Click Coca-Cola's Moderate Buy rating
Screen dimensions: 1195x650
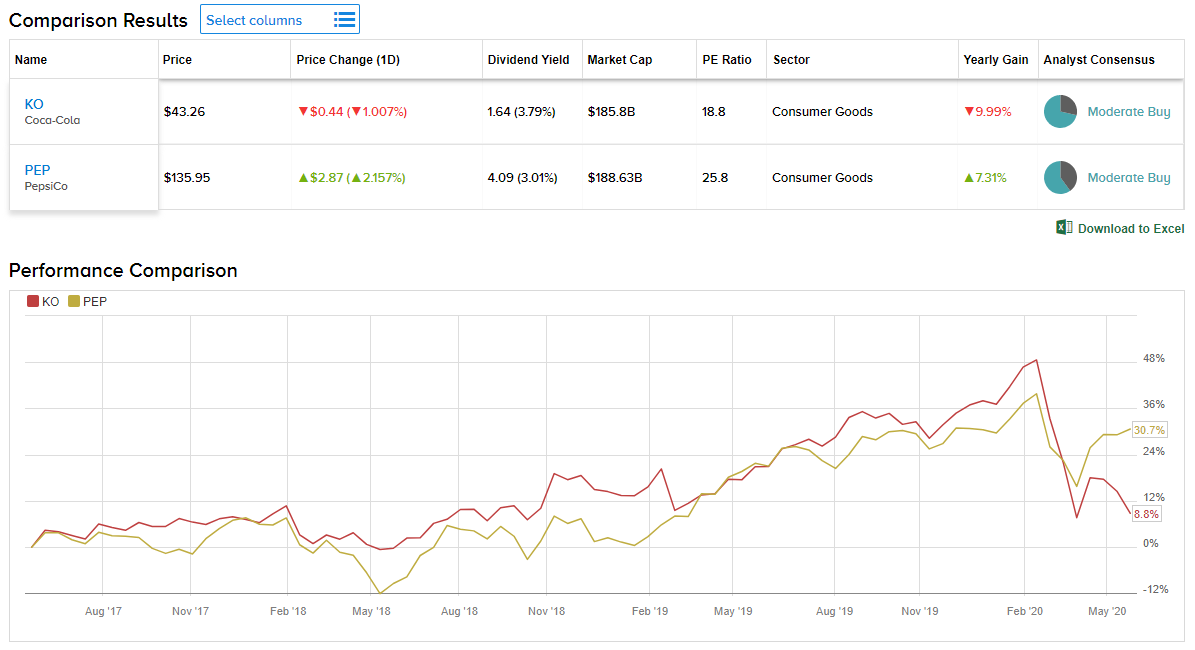click(x=1128, y=112)
